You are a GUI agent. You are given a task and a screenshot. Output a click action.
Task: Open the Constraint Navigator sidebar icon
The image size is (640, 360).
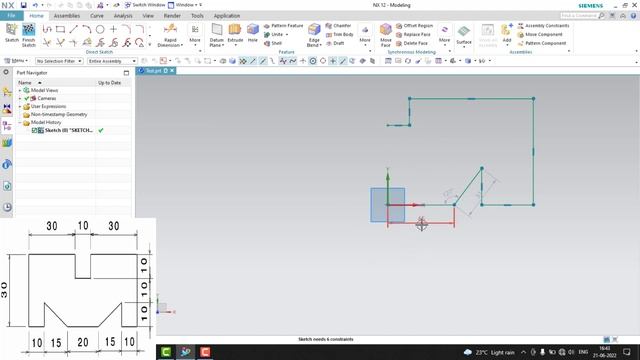coord(7,109)
